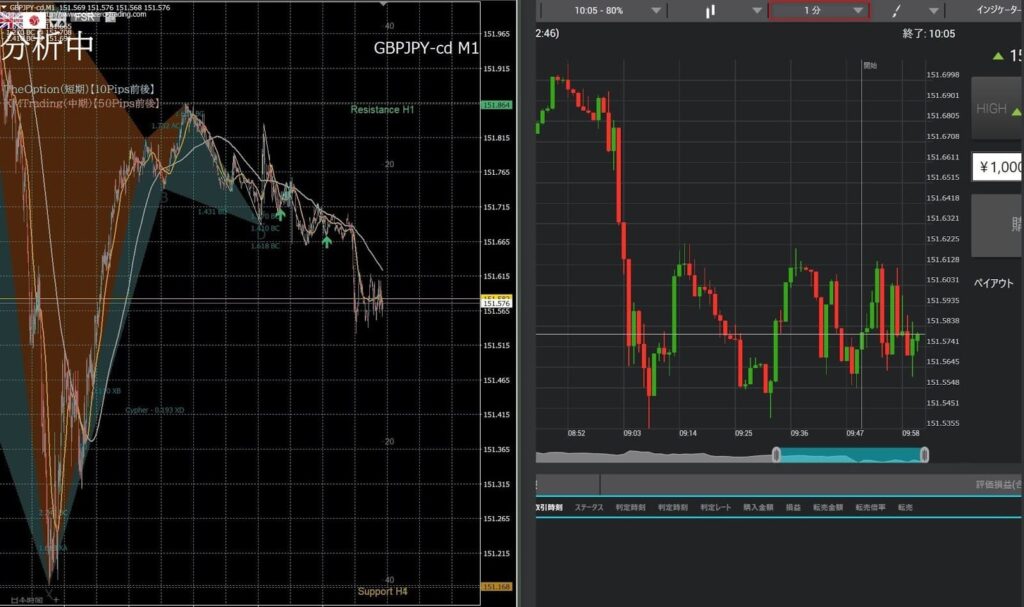The image size is (1024, 607).
Task: Open the 1分 timeframe dropdown
Action: (819, 10)
